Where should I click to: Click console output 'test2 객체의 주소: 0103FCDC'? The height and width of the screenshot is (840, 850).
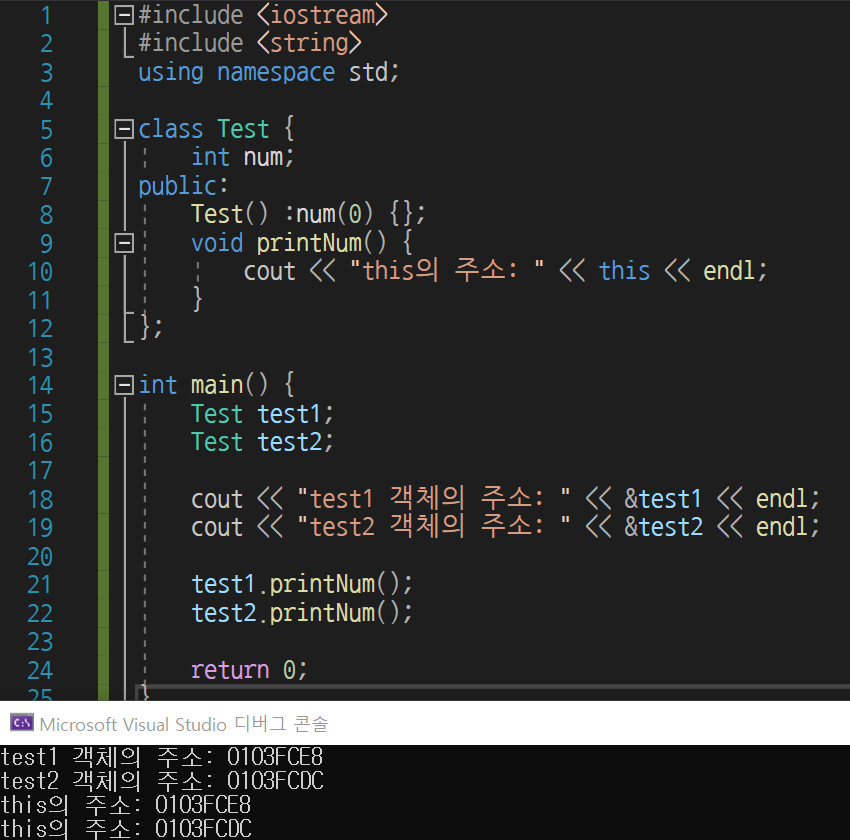point(162,780)
